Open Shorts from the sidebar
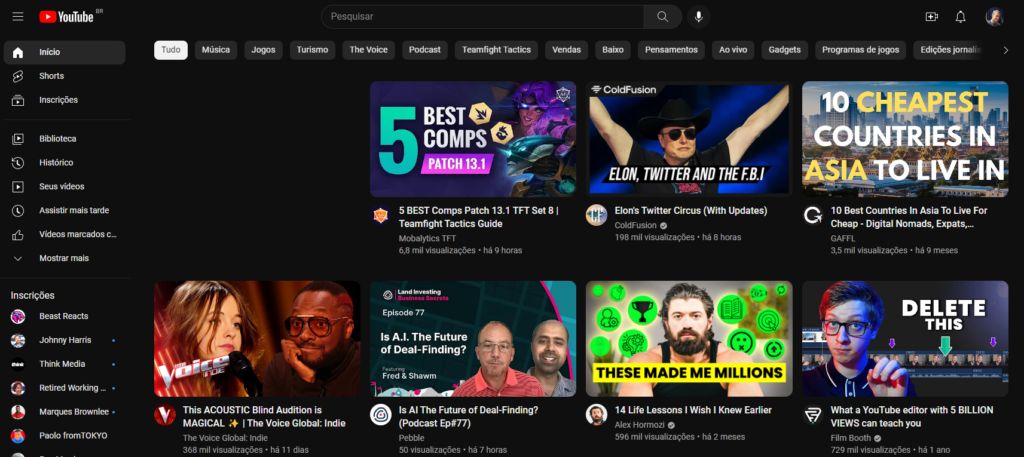Screen dimensions: 1024x457 pyautogui.click(x=65, y=76)
